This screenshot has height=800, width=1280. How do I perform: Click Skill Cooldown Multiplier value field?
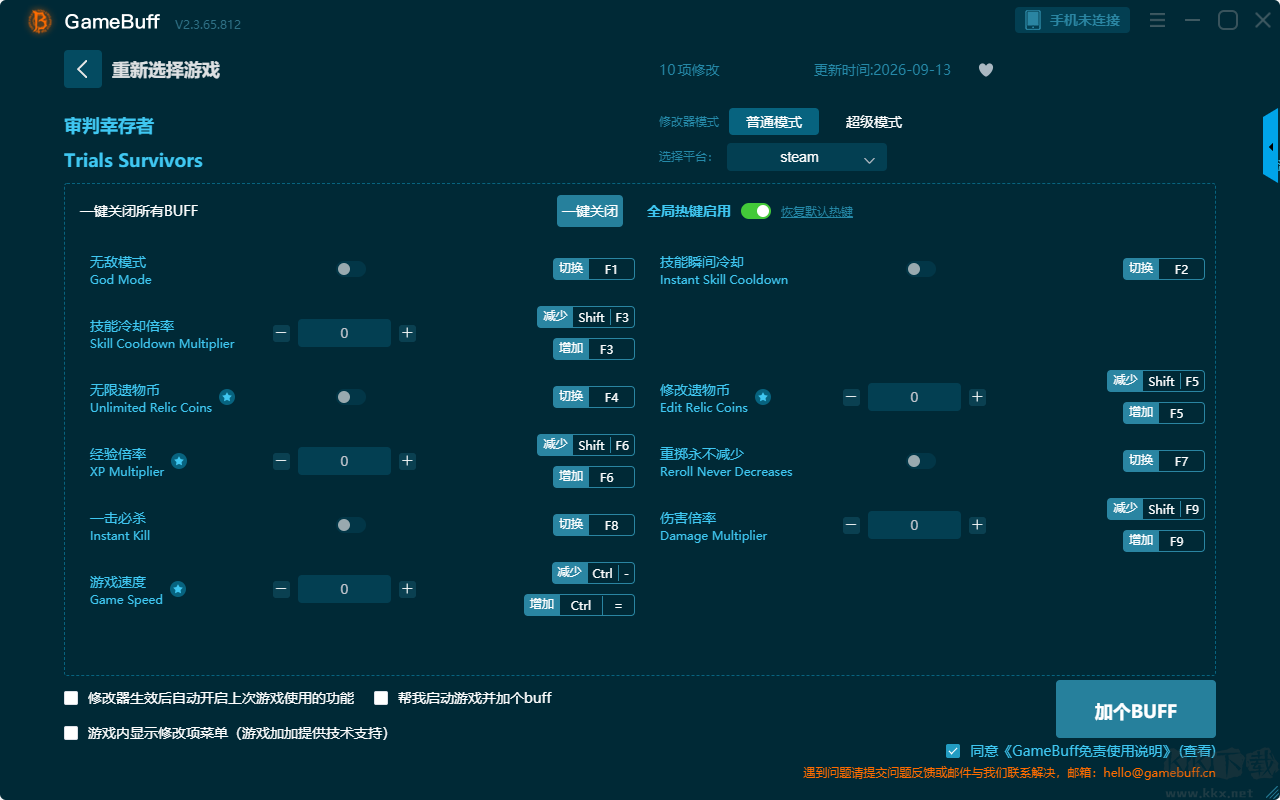click(344, 333)
